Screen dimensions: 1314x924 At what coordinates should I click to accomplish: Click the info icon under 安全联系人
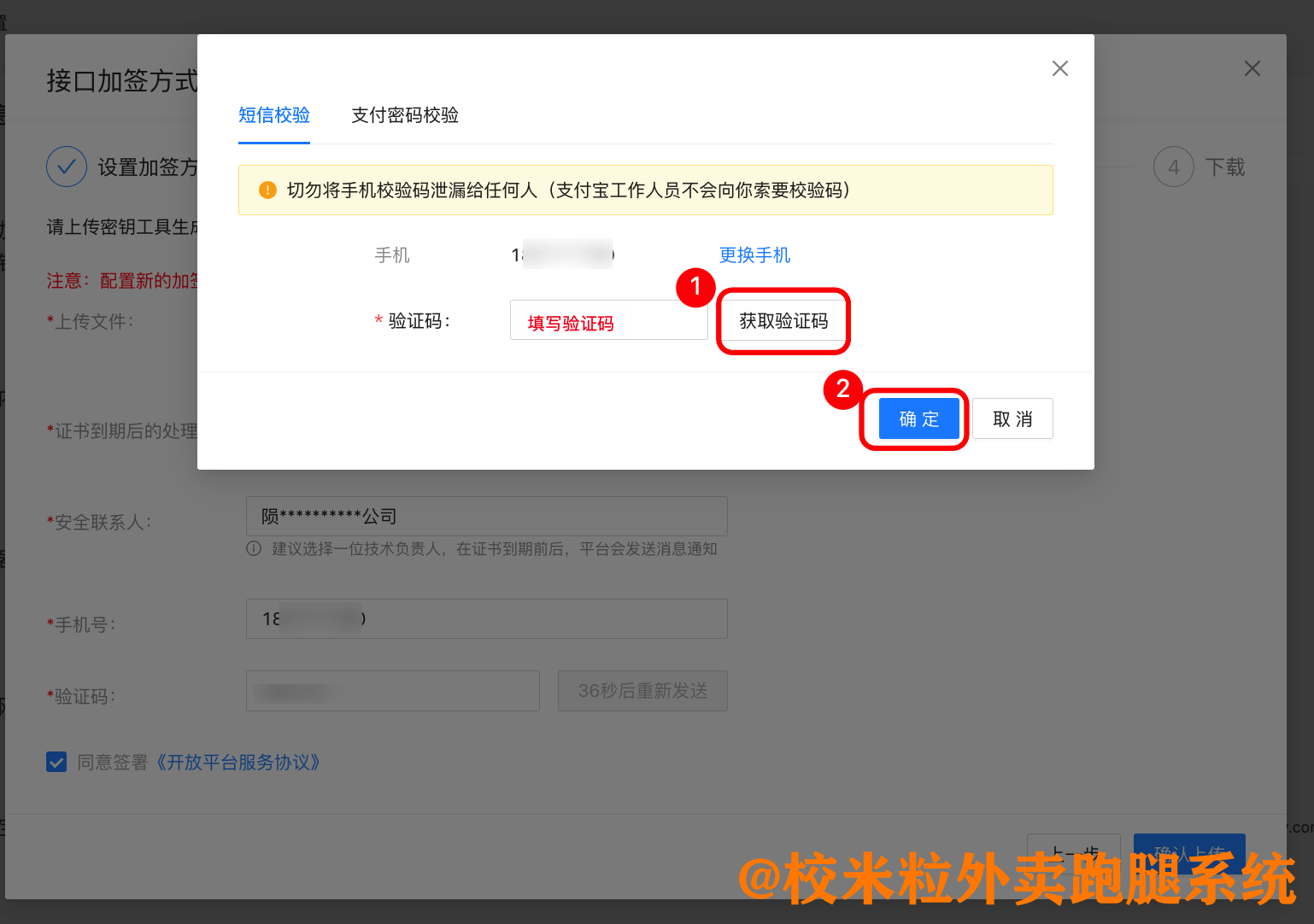[x=254, y=549]
